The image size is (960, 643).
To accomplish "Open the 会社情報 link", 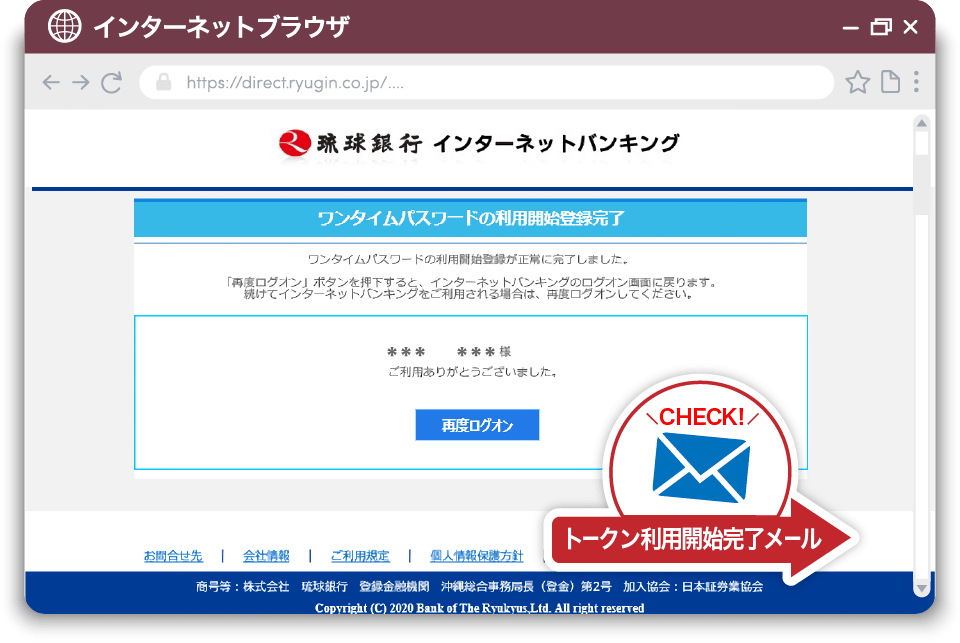I will pos(266,556).
